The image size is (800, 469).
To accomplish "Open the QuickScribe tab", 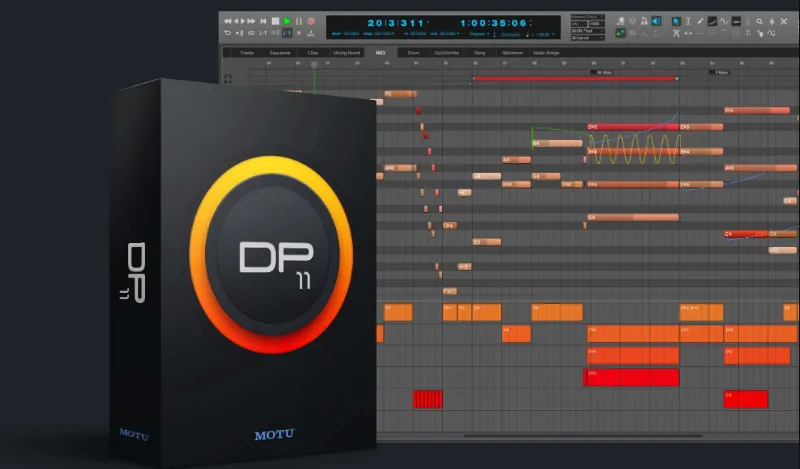I will [446, 53].
